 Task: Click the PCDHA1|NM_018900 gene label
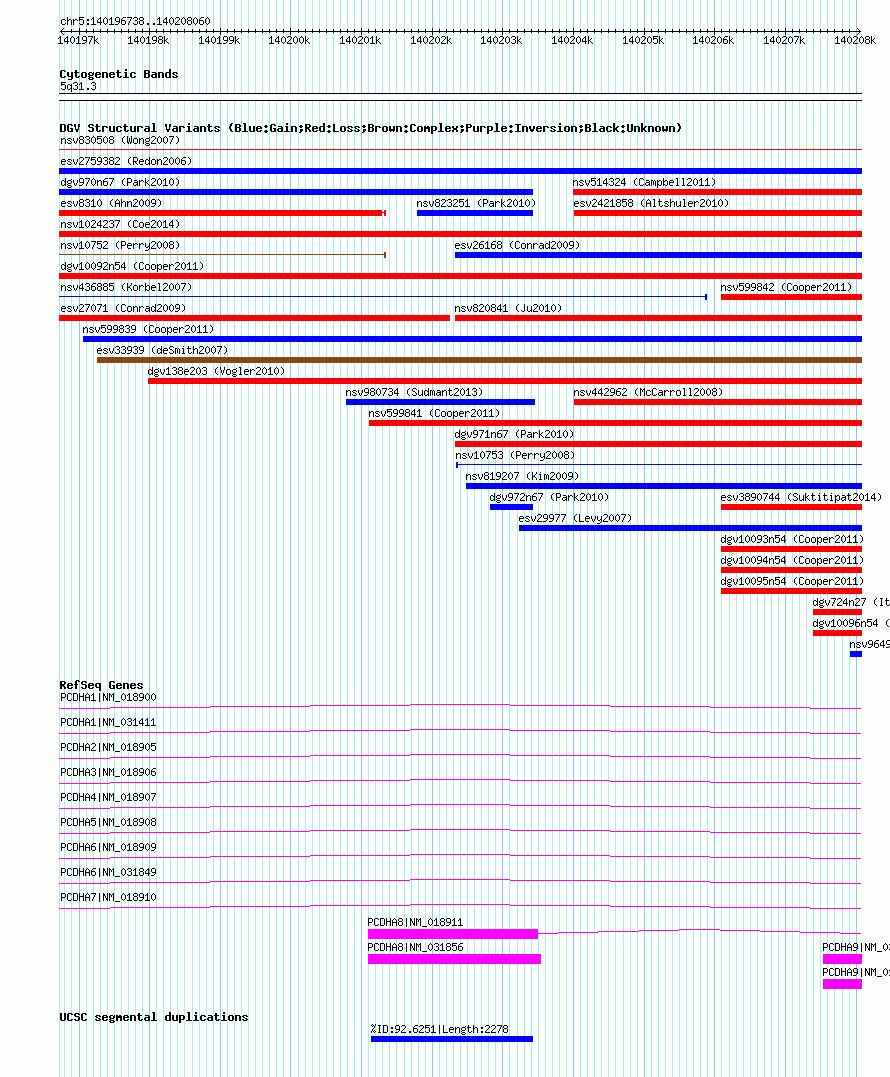click(109, 697)
